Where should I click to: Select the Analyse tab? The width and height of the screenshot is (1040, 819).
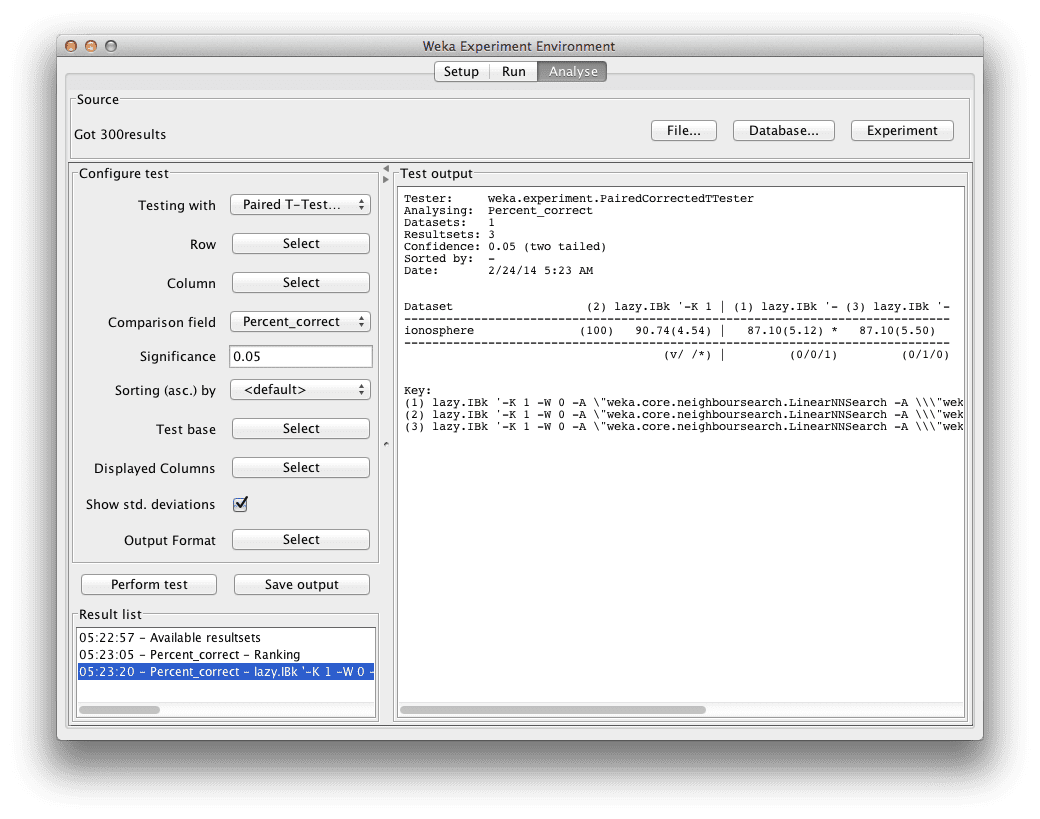pos(572,72)
